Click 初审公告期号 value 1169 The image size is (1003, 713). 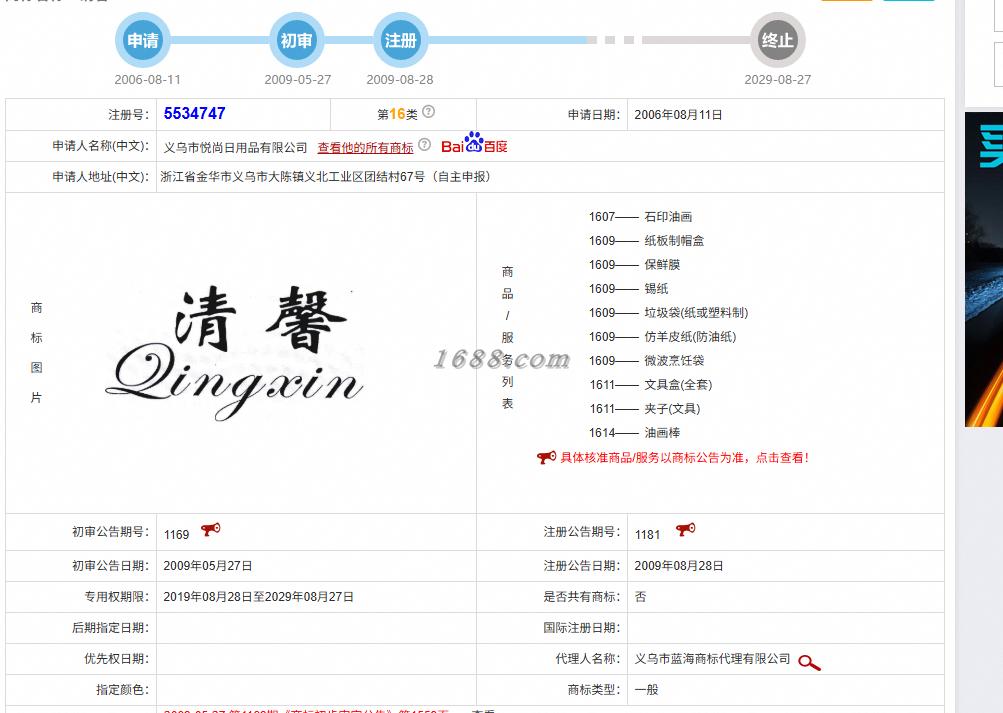click(x=177, y=535)
